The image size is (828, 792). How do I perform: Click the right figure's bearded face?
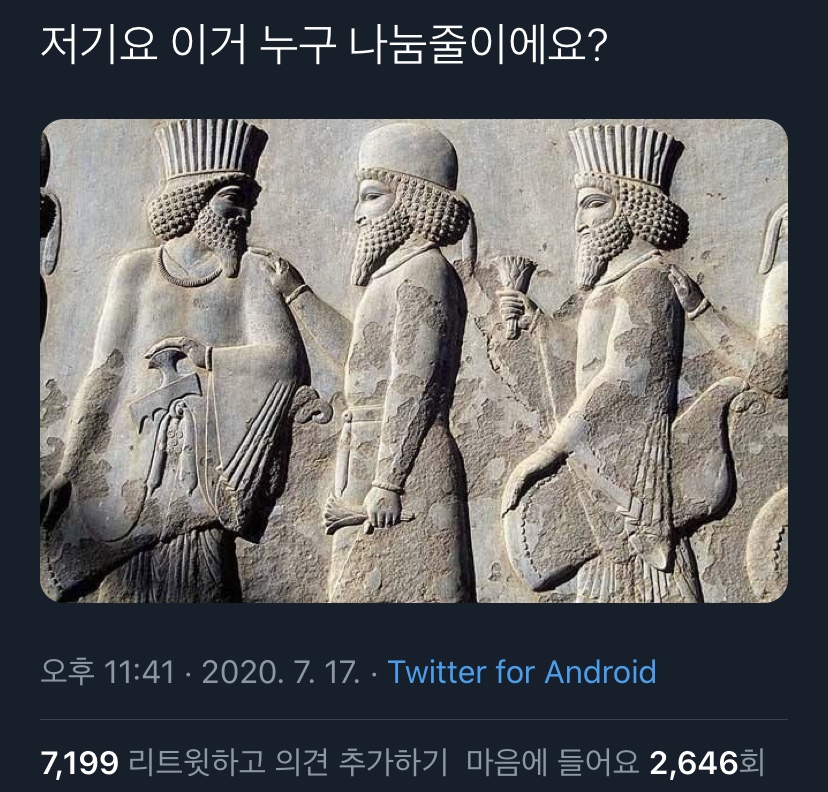[600, 234]
